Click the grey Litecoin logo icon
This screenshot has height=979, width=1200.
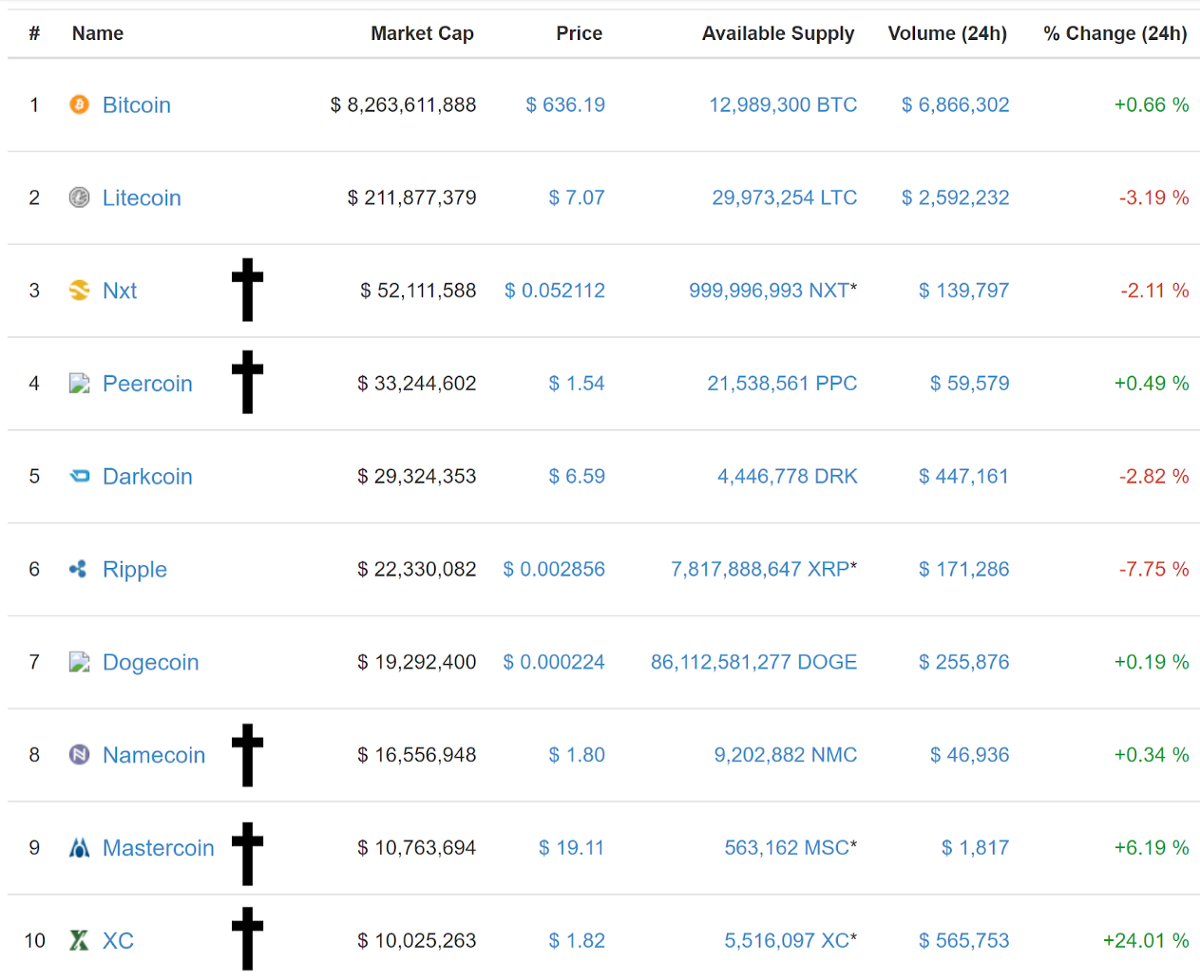click(x=79, y=198)
